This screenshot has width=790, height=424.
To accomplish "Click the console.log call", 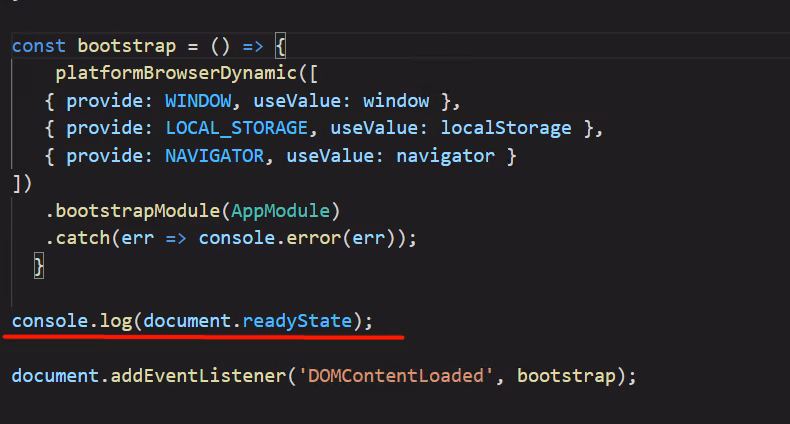I will pyautogui.click(x=72, y=321).
